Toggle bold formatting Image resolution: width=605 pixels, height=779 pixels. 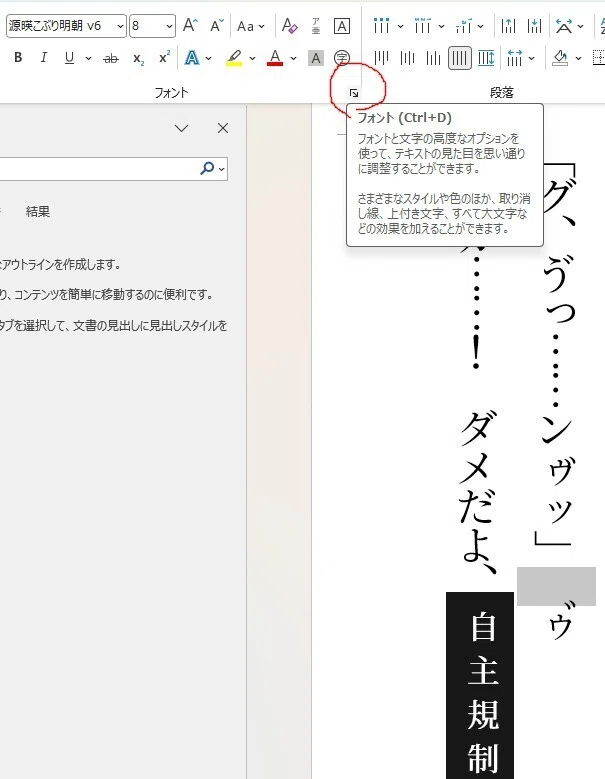[18, 58]
